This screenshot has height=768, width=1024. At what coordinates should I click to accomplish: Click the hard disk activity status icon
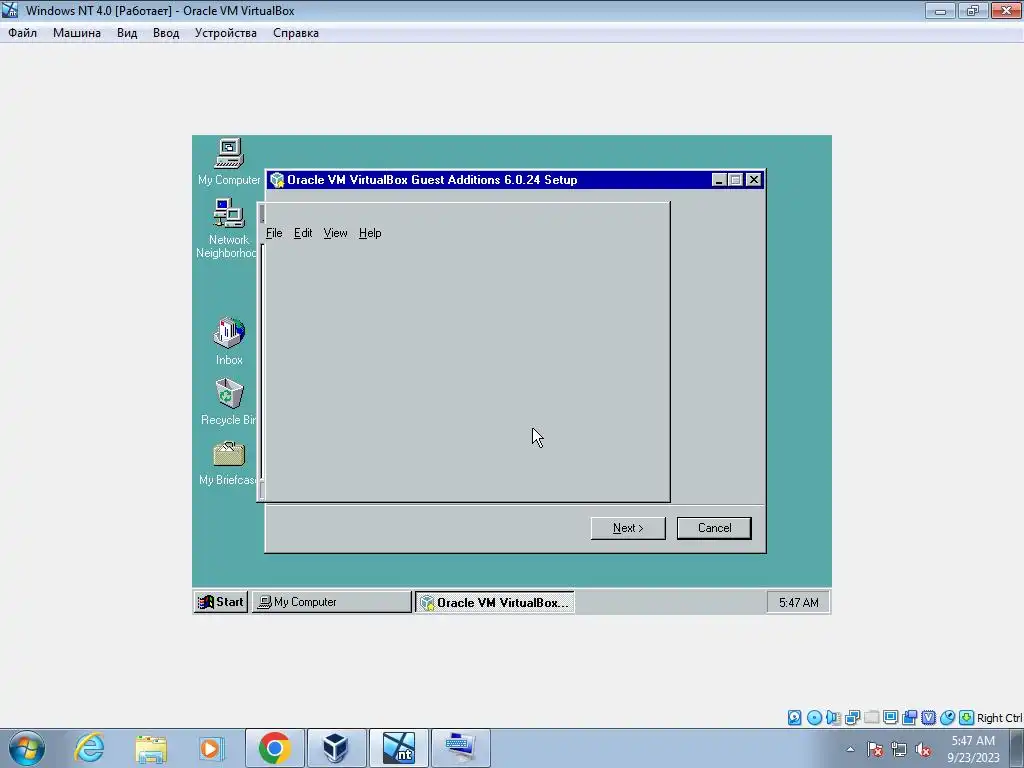click(794, 718)
